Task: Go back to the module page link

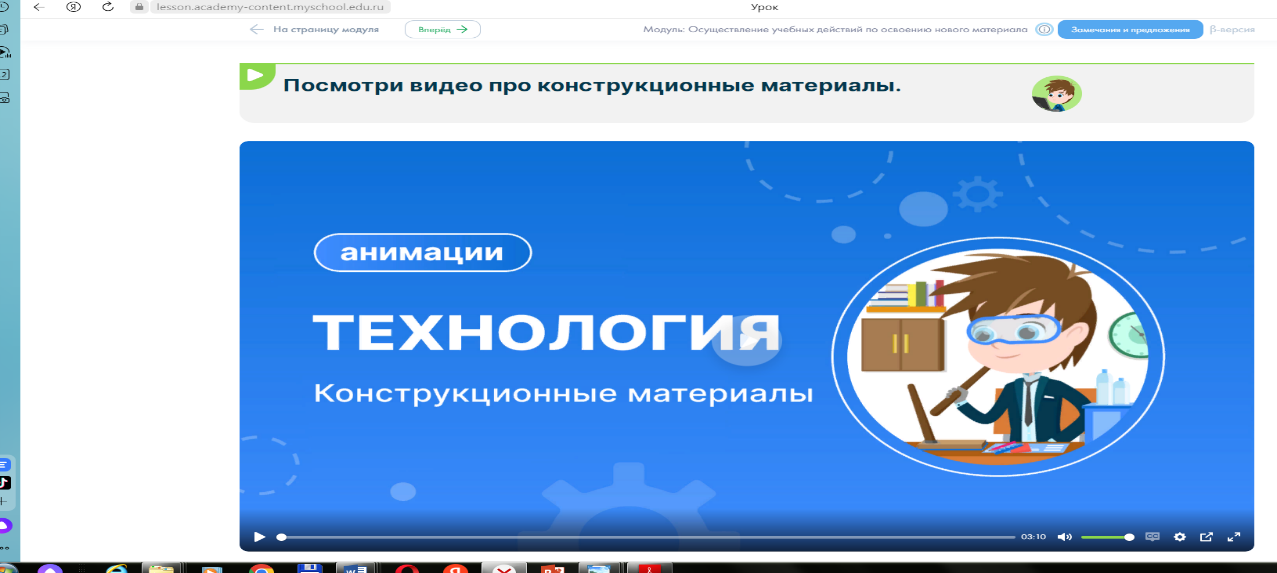Action: (x=314, y=30)
